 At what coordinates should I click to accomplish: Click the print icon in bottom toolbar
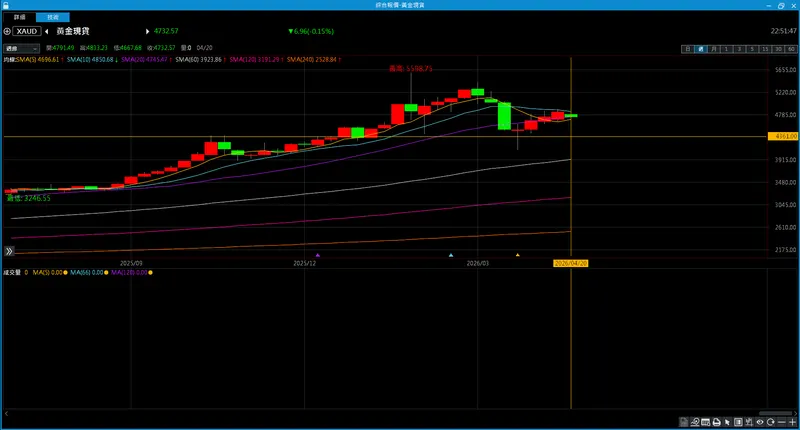716,422
